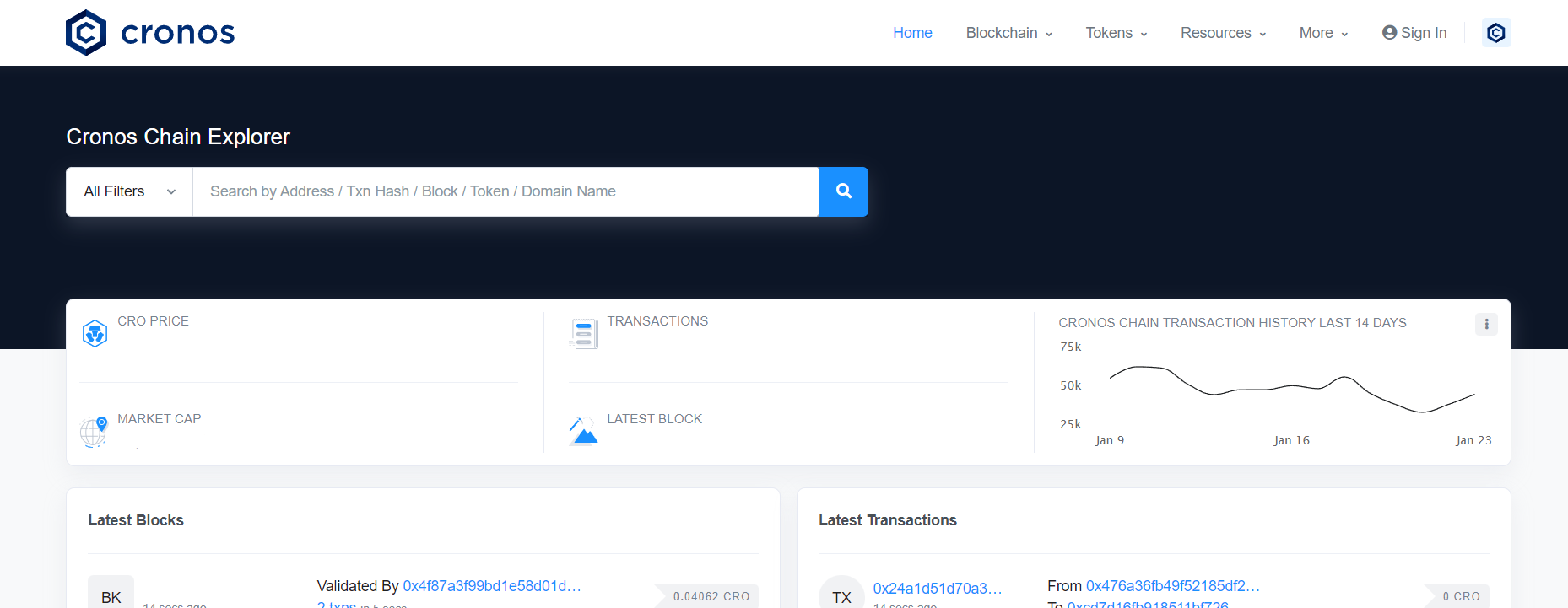Image resolution: width=1568 pixels, height=608 pixels.
Task: Click the cronos wordmark text
Action: (x=178, y=33)
